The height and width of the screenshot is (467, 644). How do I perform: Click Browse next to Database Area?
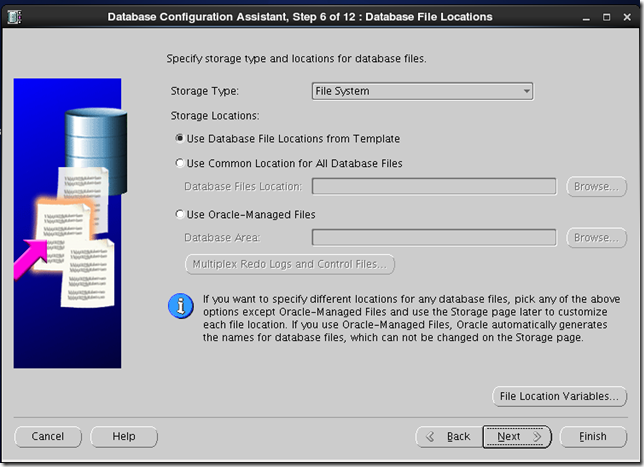tap(596, 237)
